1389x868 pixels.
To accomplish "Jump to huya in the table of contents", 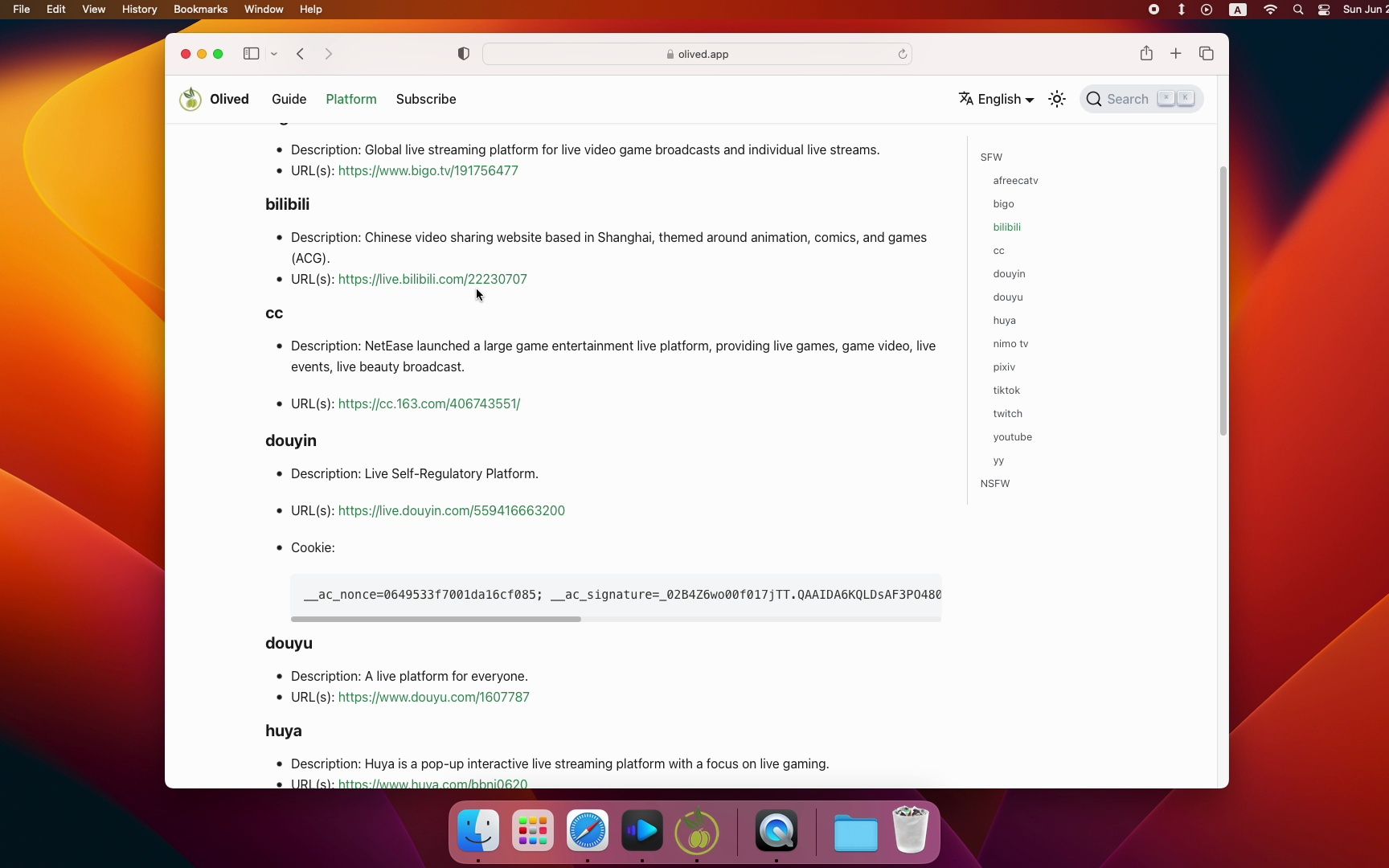I will [1004, 321].
